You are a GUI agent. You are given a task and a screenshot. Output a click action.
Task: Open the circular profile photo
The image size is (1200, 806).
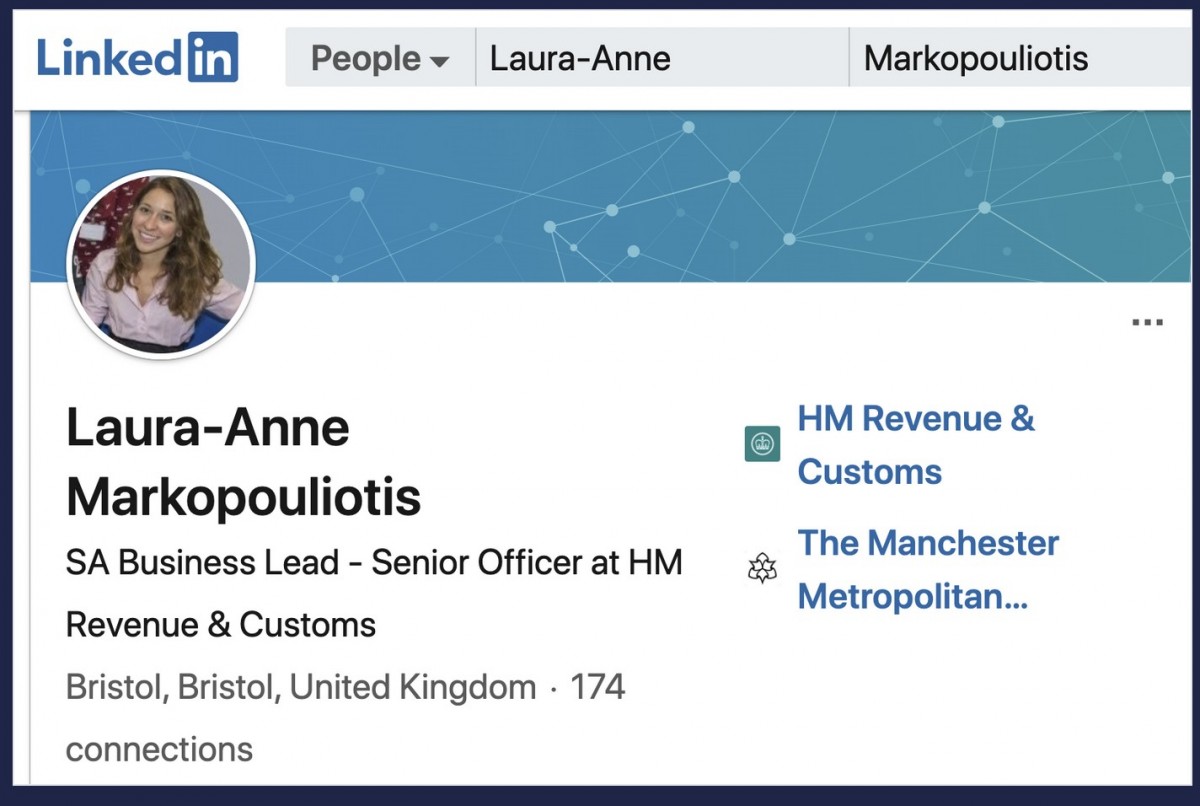161,264
